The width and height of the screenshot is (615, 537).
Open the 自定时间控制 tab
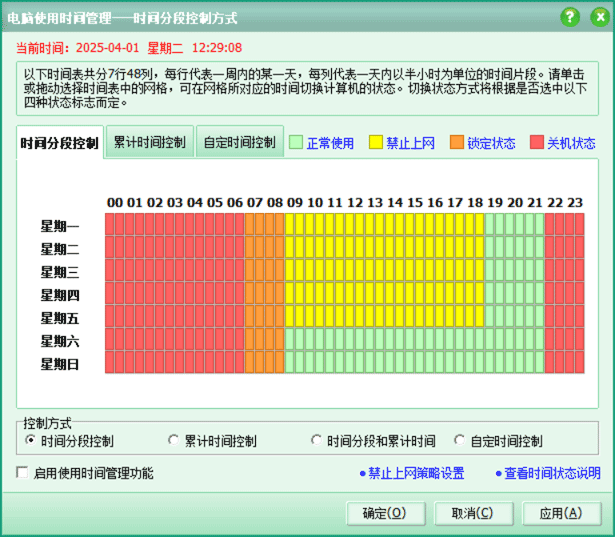(x=240, y=142)
